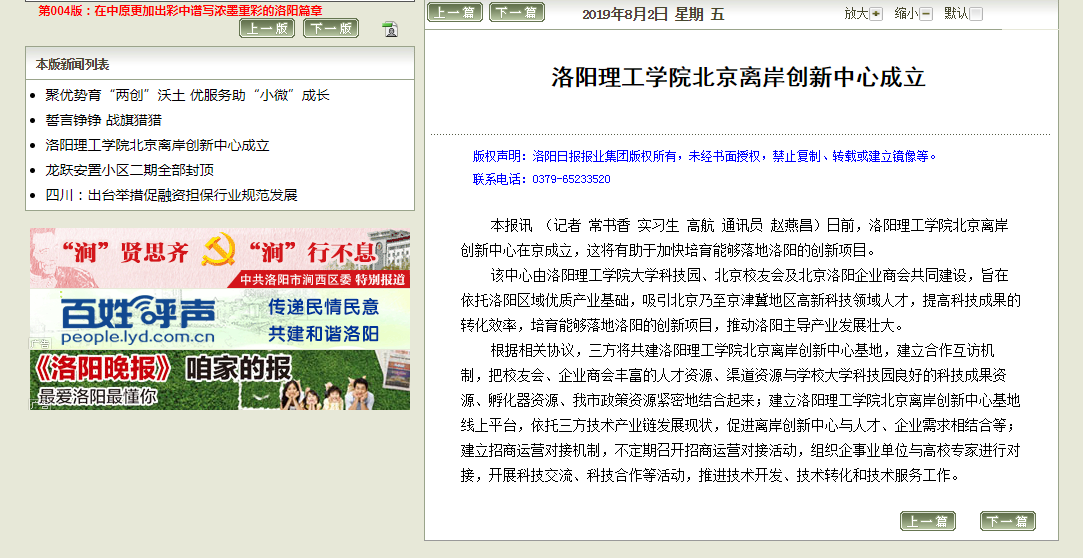This screenshot has width=1083, height=558.
Task: Click the small document icon beside 下一版
Action: coord(390,29)
